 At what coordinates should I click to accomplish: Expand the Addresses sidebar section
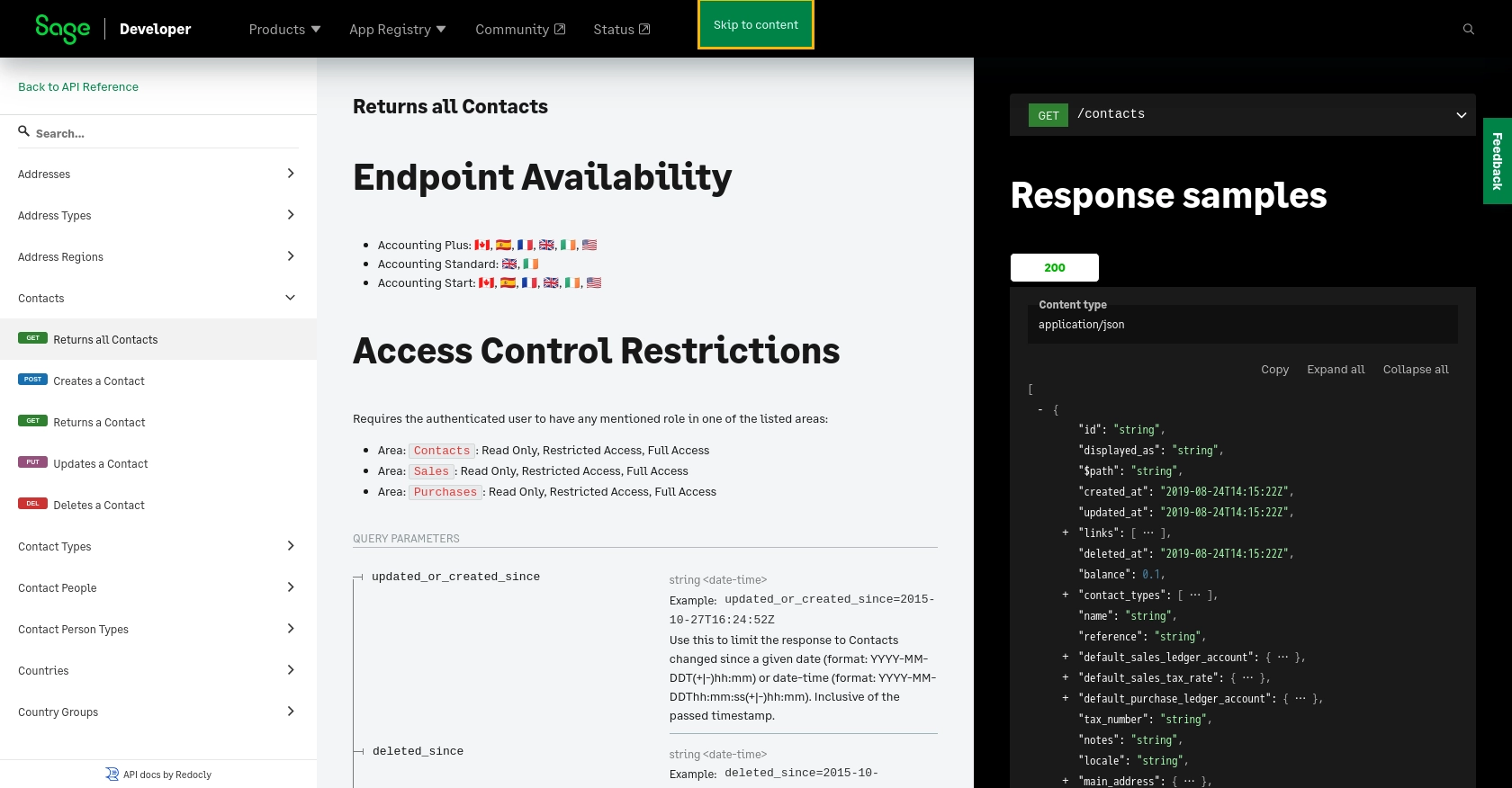click(x=290, y=174)
